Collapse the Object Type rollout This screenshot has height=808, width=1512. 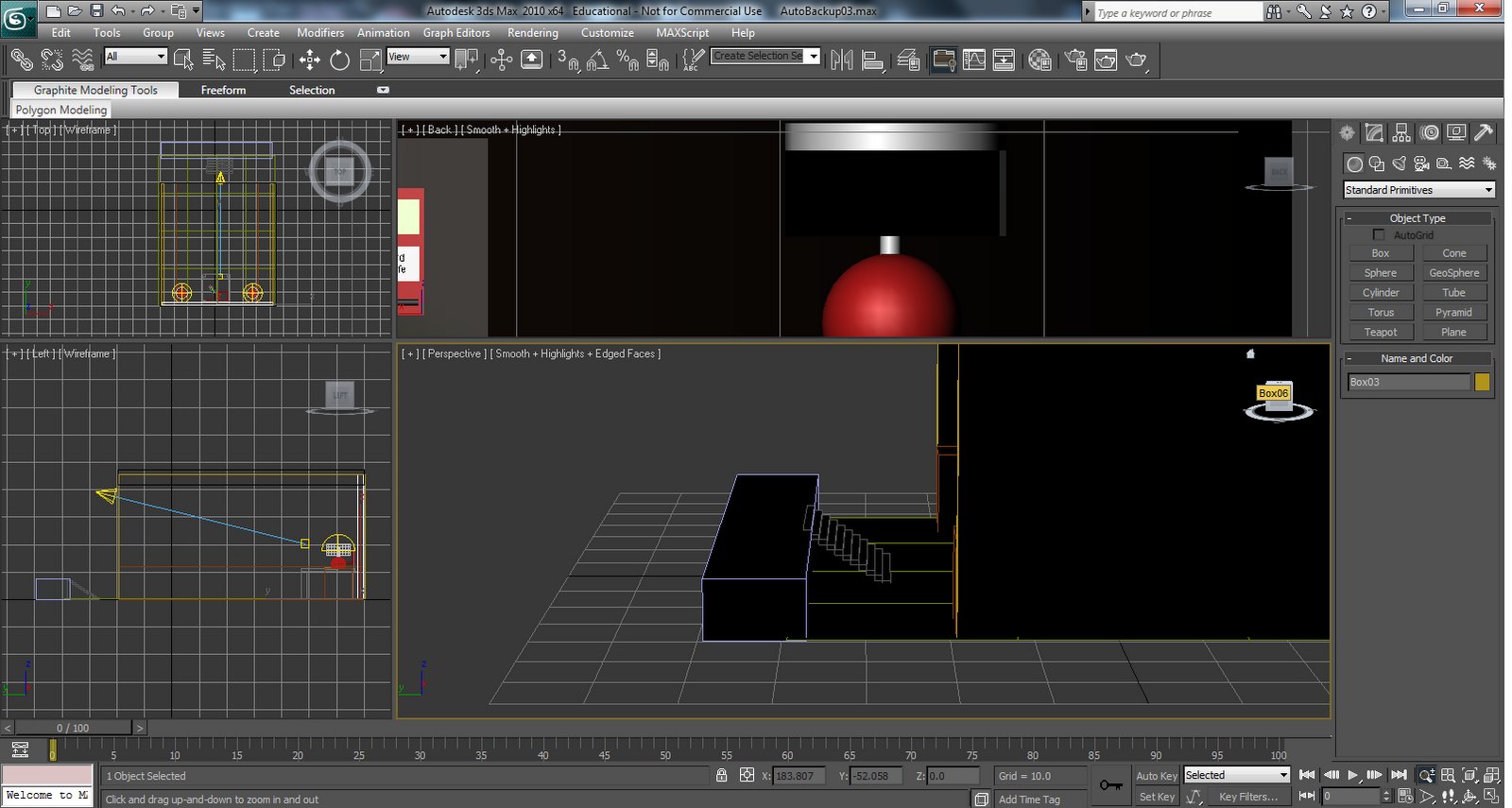[x=1417, y=218]
